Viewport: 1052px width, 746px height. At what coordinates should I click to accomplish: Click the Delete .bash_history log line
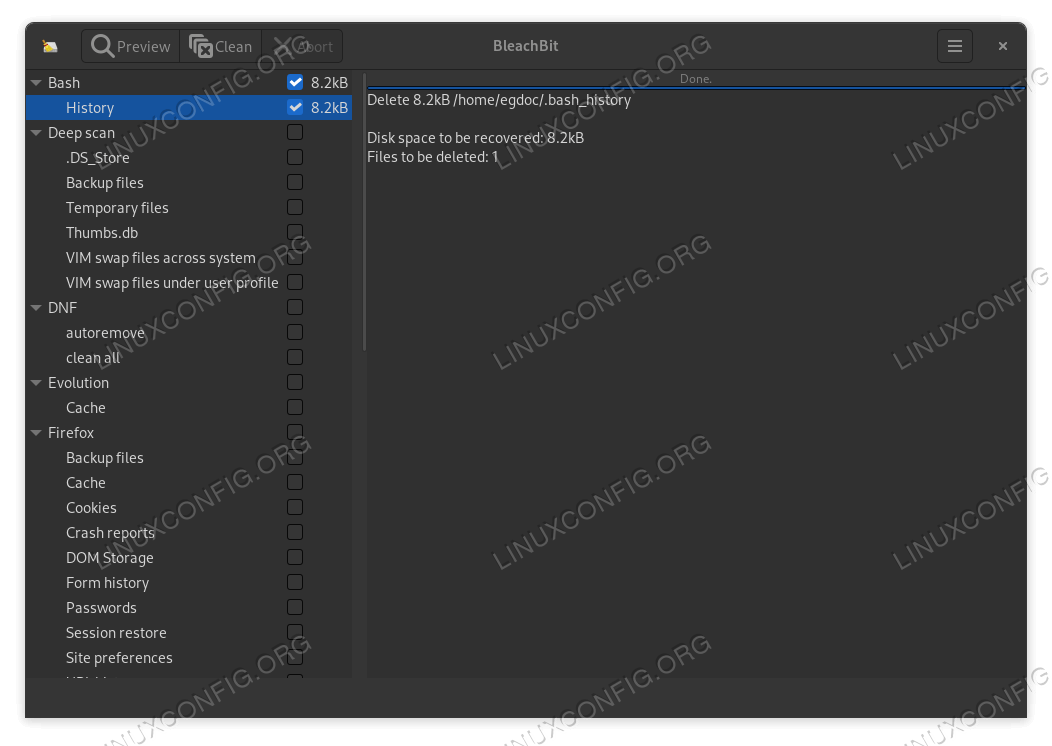pos(498,100)
